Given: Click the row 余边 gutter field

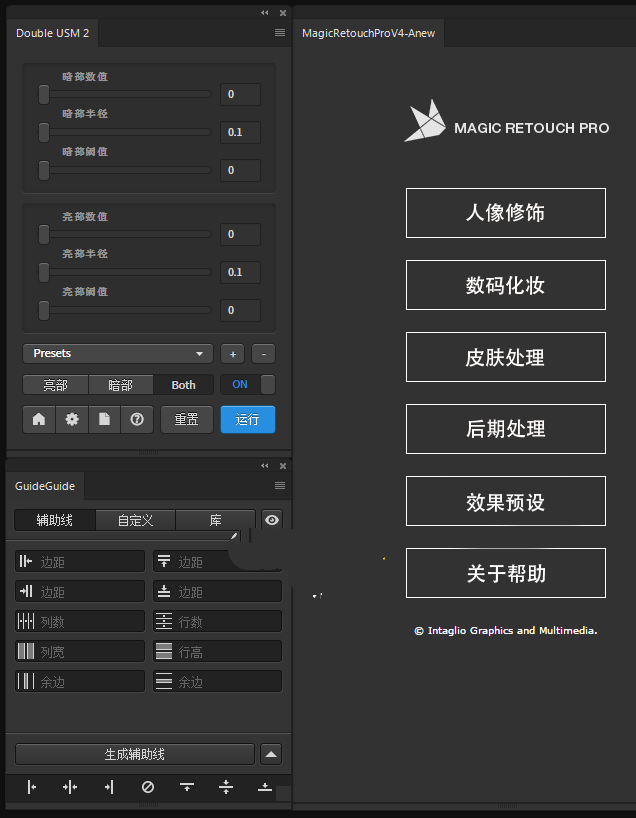Looking at the screenshot, I should point(218,681).
